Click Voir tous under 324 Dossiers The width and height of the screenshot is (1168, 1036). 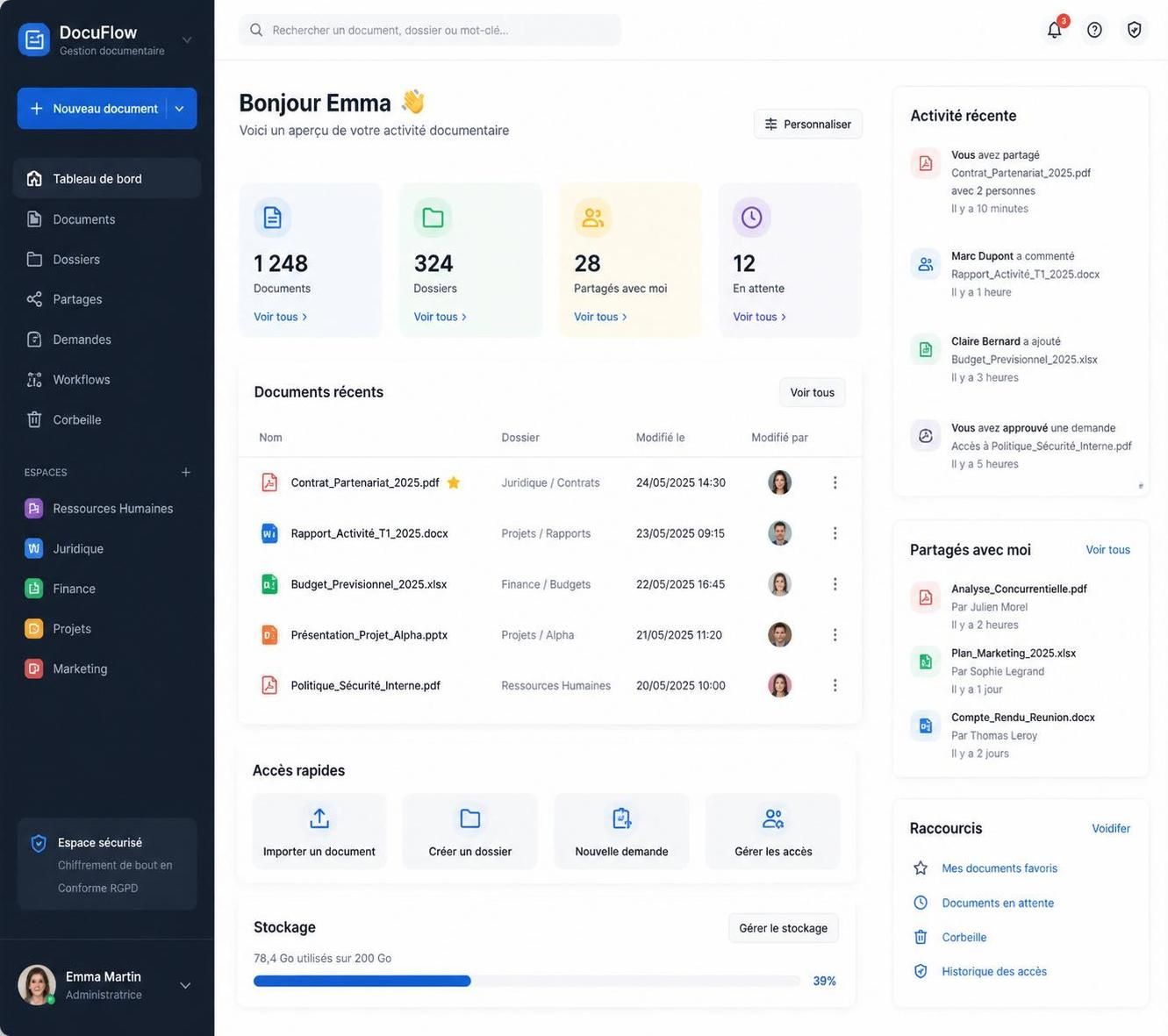click(441, 317)
